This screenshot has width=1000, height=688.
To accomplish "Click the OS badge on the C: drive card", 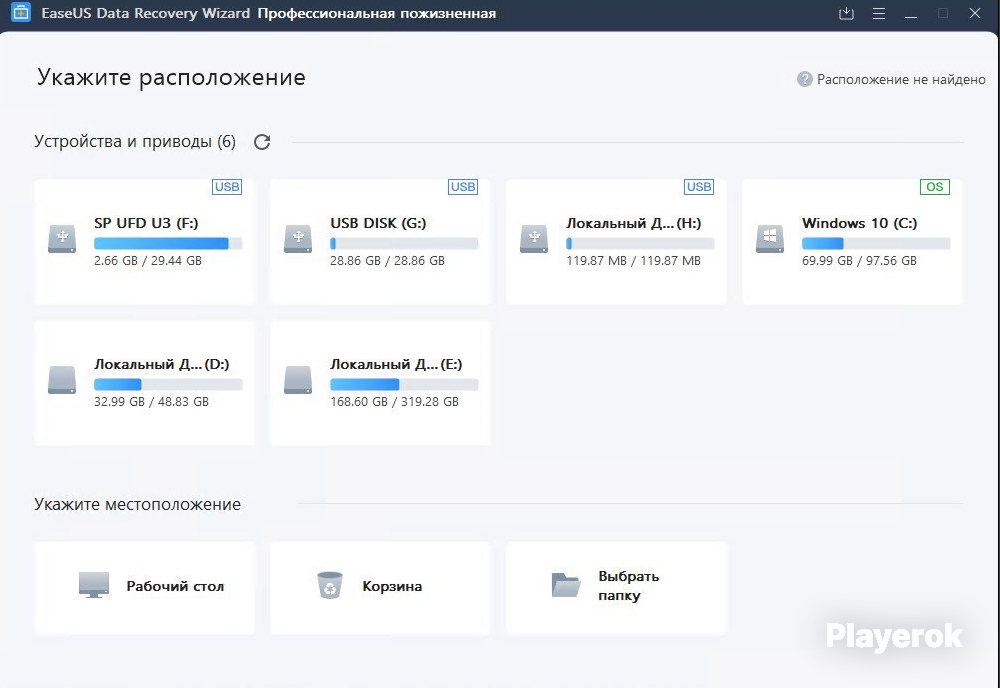I will (x=935, y=187).
